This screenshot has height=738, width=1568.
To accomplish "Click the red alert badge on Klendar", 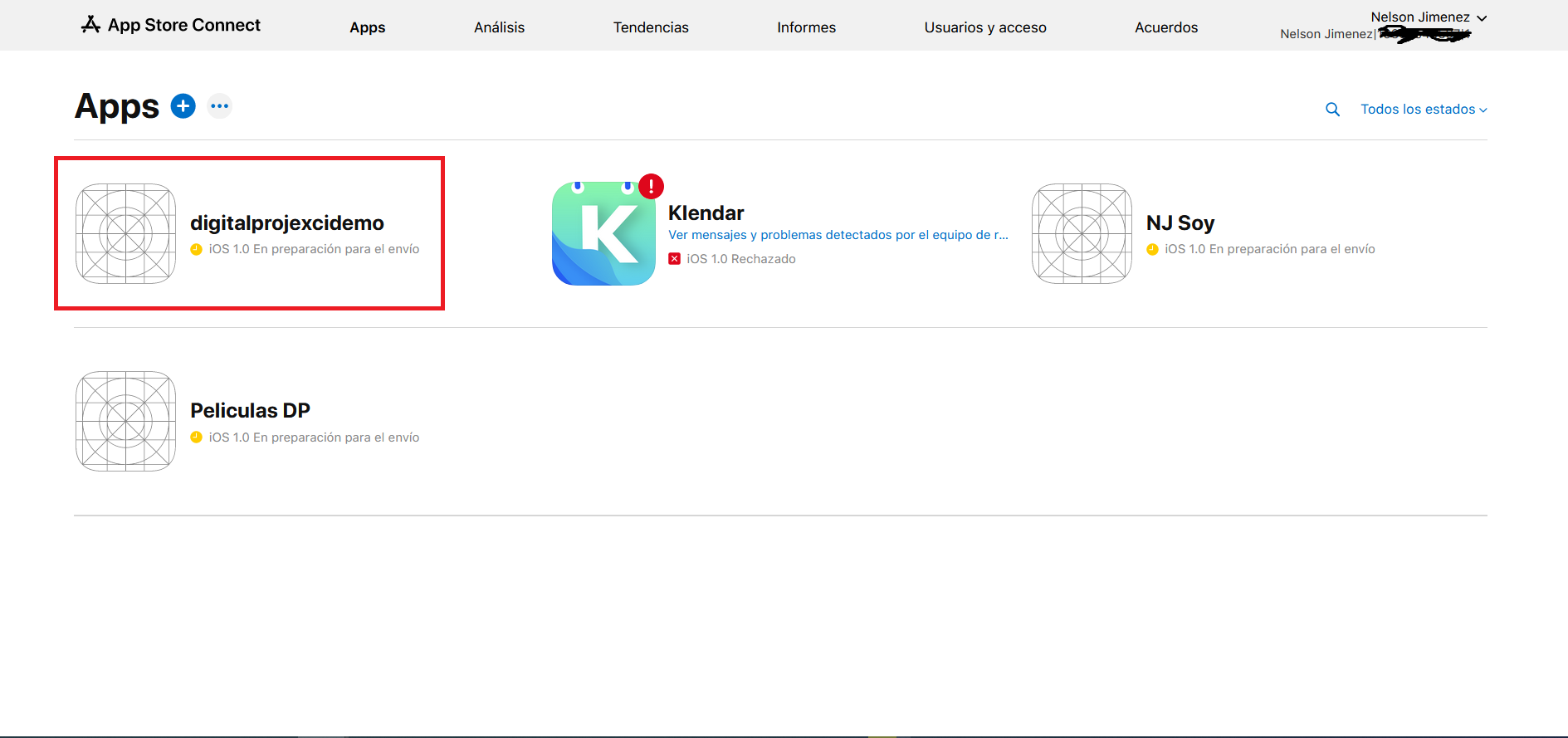I will point(652,186).
